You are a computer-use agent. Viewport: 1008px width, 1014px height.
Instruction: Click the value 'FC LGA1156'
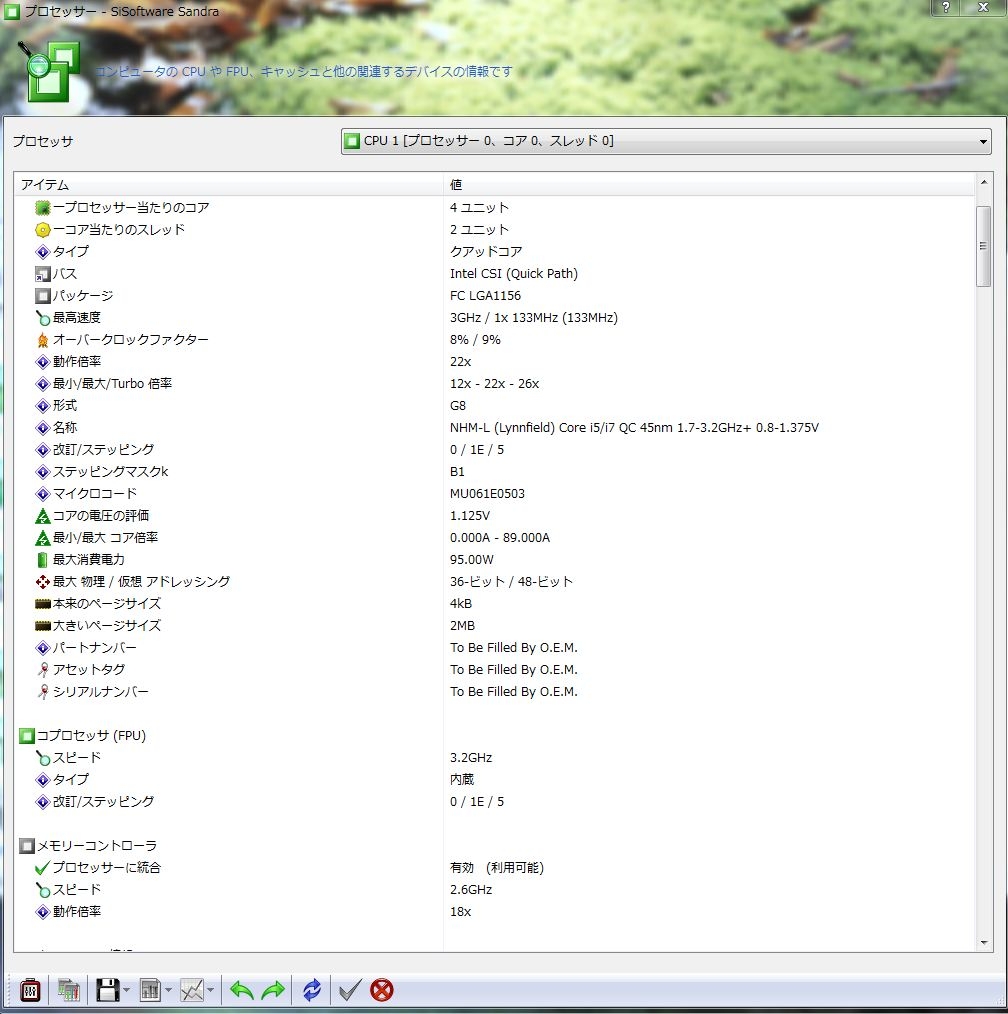click(486, 296)
